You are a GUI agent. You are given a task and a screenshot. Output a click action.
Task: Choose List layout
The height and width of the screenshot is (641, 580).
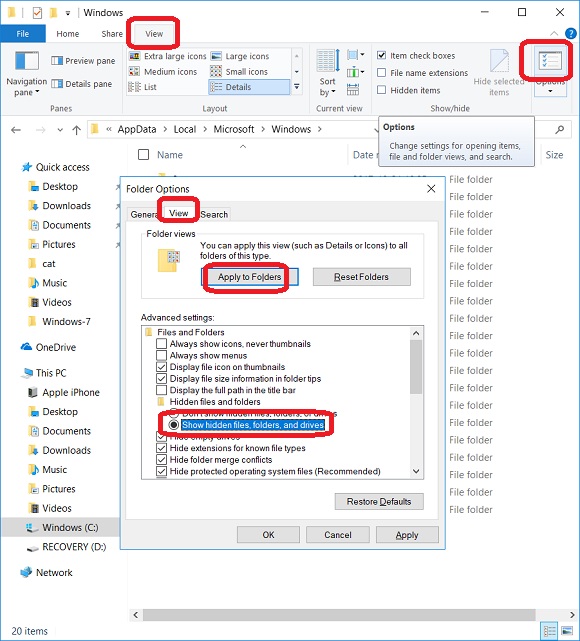pyautogui.click(x=143, y=87)
